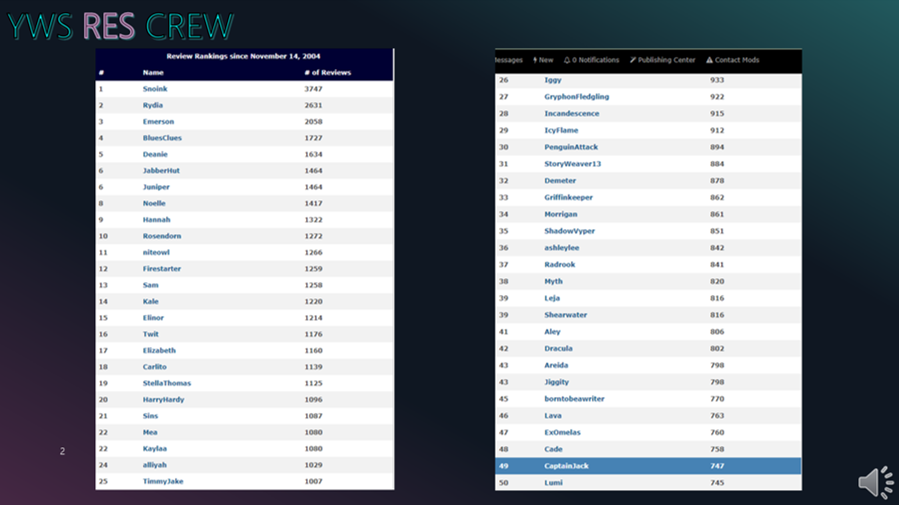Open the Lumi profile link

553,483
